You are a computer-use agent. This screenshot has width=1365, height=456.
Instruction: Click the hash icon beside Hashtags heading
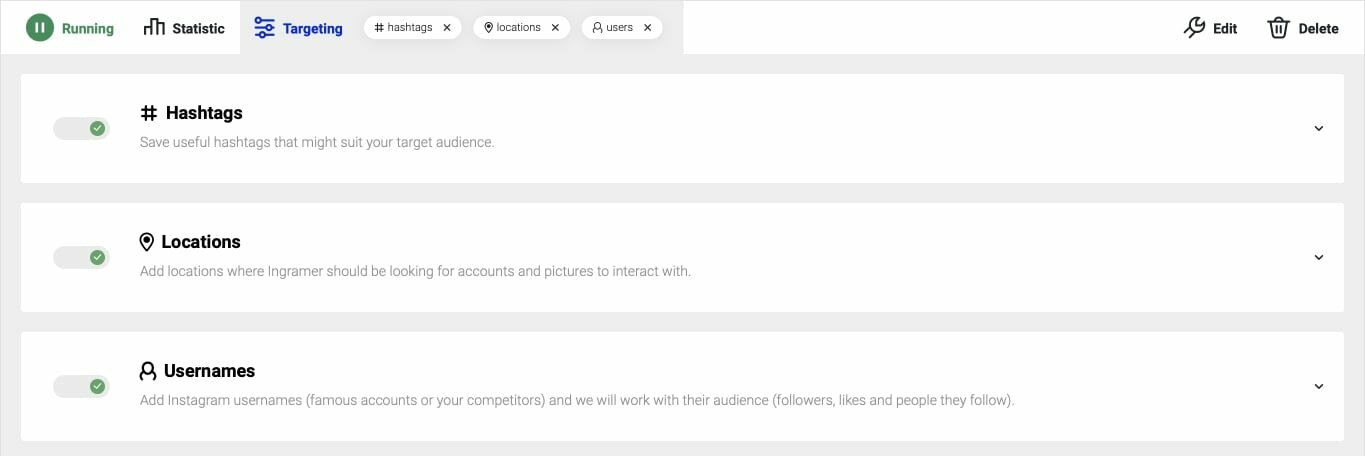149,113
